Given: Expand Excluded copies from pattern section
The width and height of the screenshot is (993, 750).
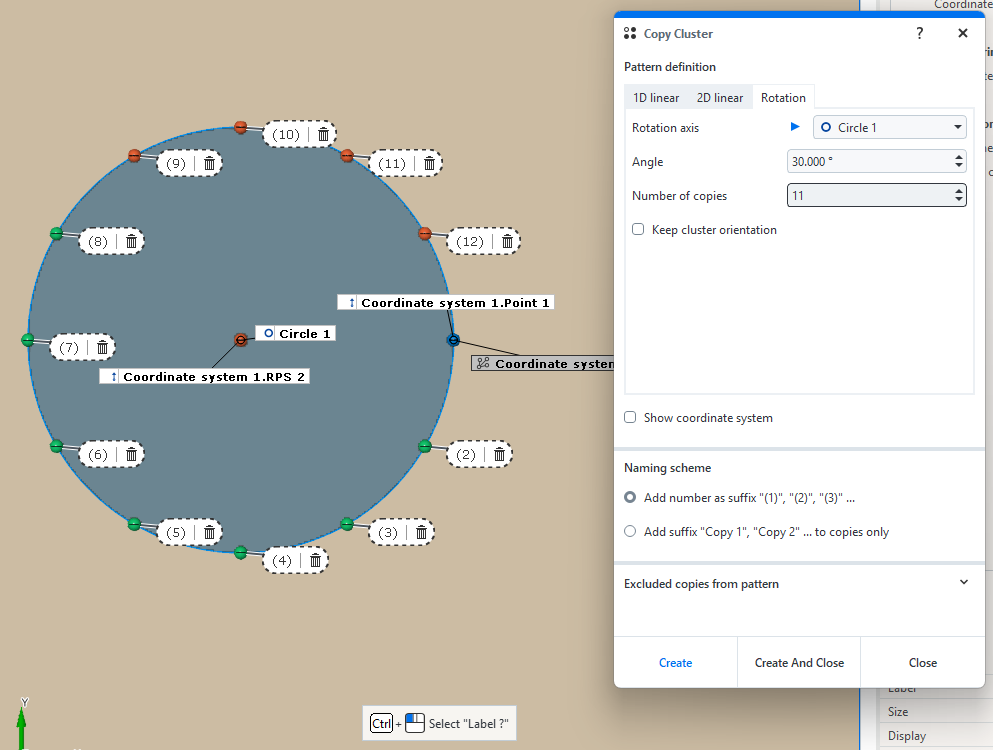Looking at the screenshot, I should pos(963,582).
